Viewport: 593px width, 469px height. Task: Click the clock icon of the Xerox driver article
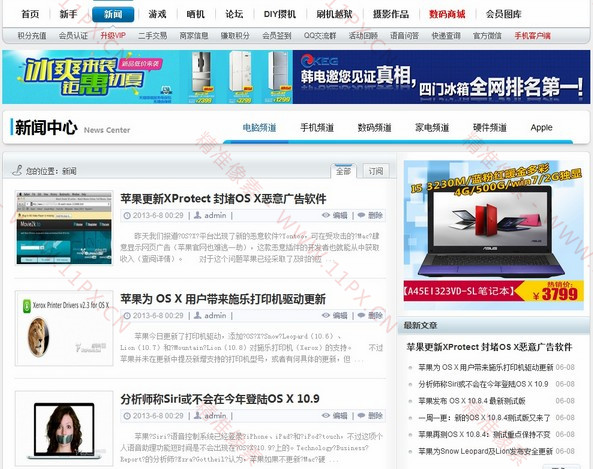tap(127, 316)
